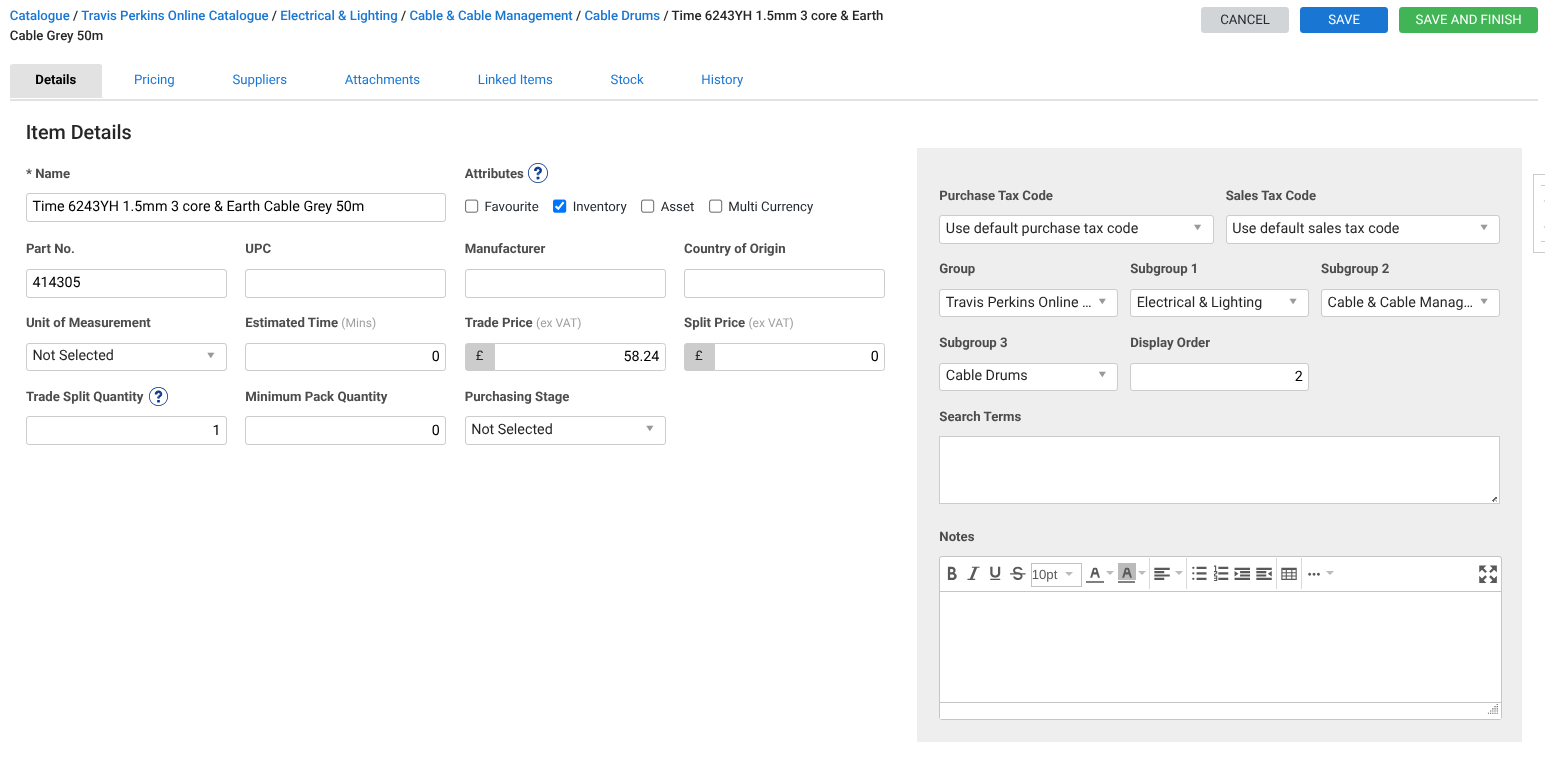Image resolution: width=1545 pixels, height=762 pixels.
Task: Expand the Purchase Tax Code dropdown
Action: coord(1075,229)
